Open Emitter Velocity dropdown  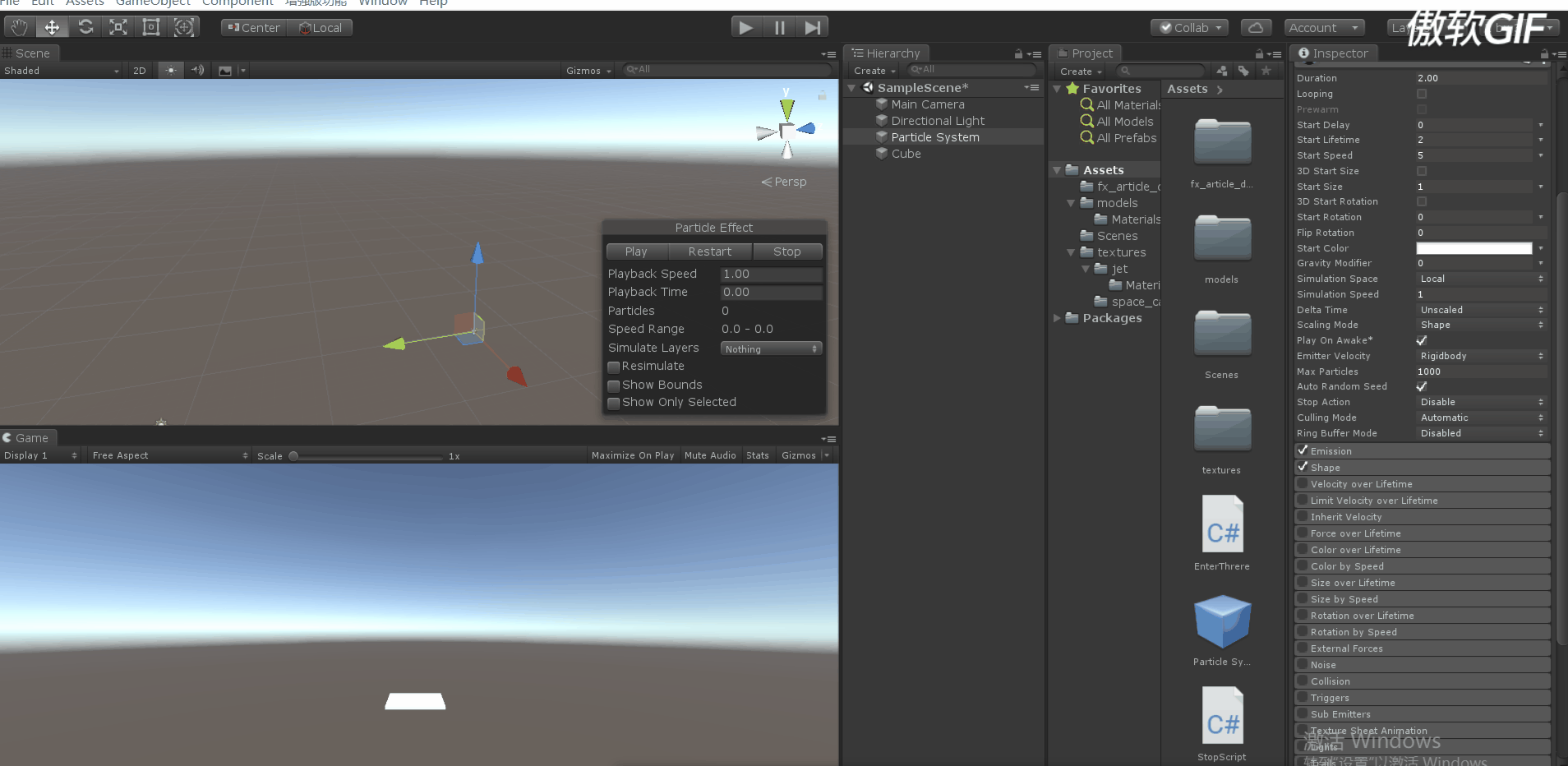[1482, 356]
